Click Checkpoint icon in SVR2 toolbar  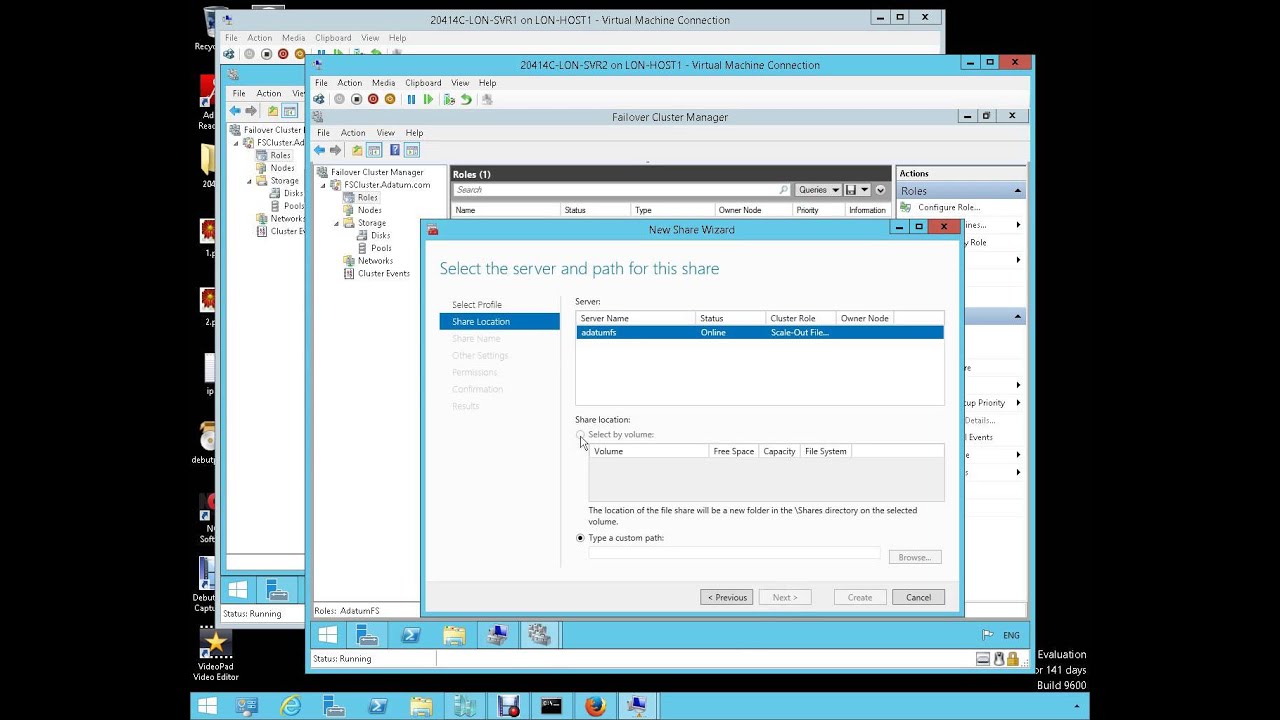450,99
